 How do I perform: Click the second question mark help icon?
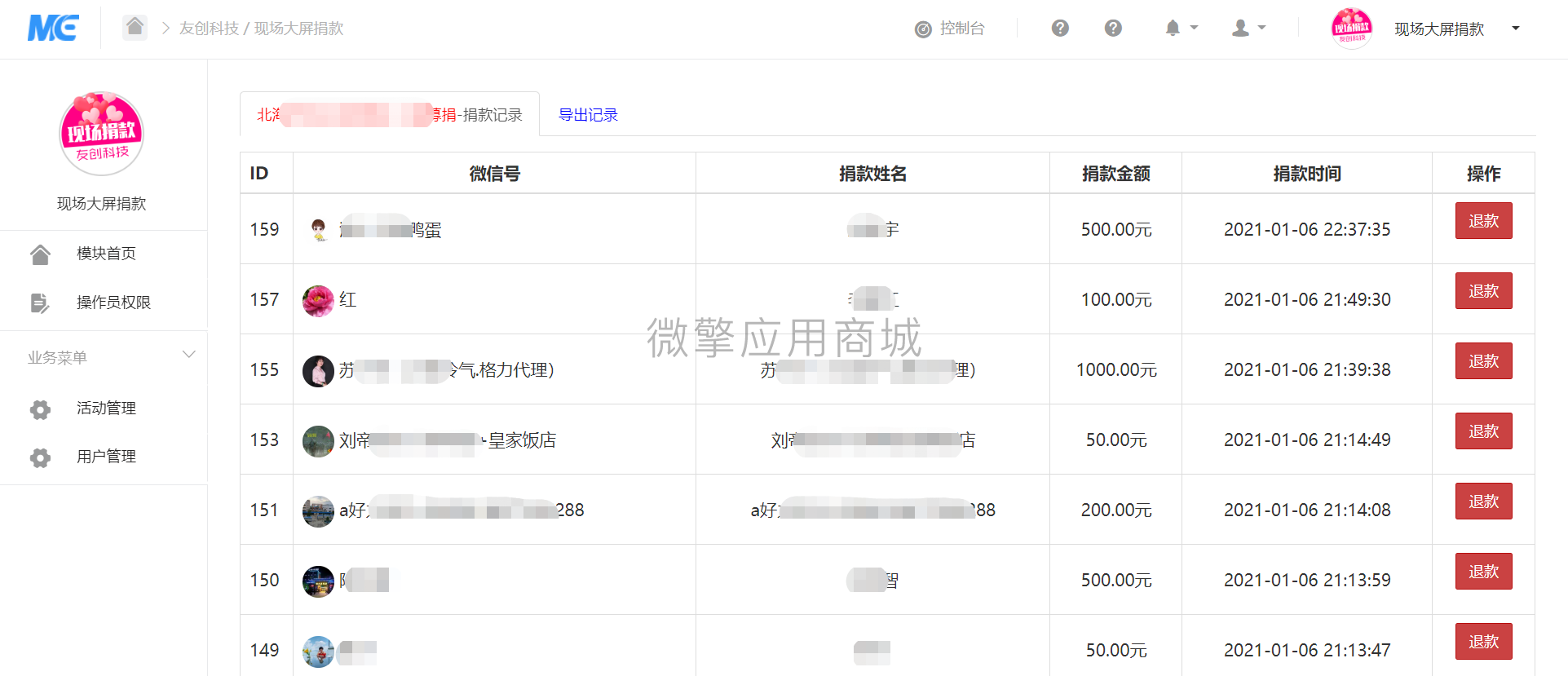coord(1113,29)
